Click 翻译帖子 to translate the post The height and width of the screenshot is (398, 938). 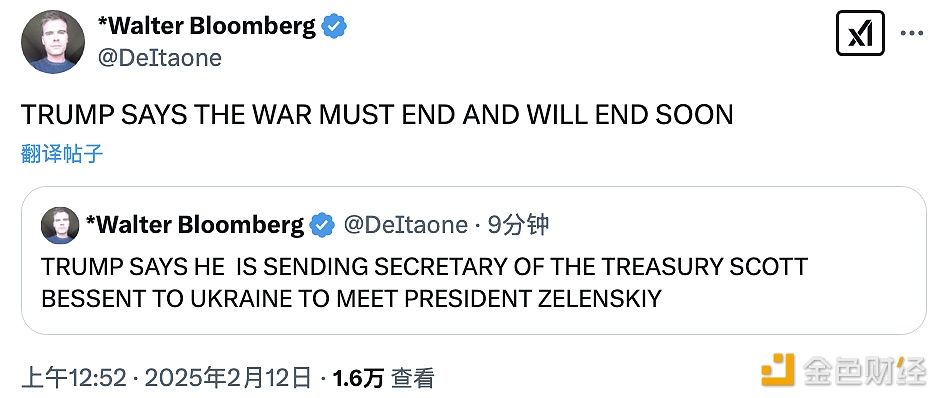(x=62, y=154)
